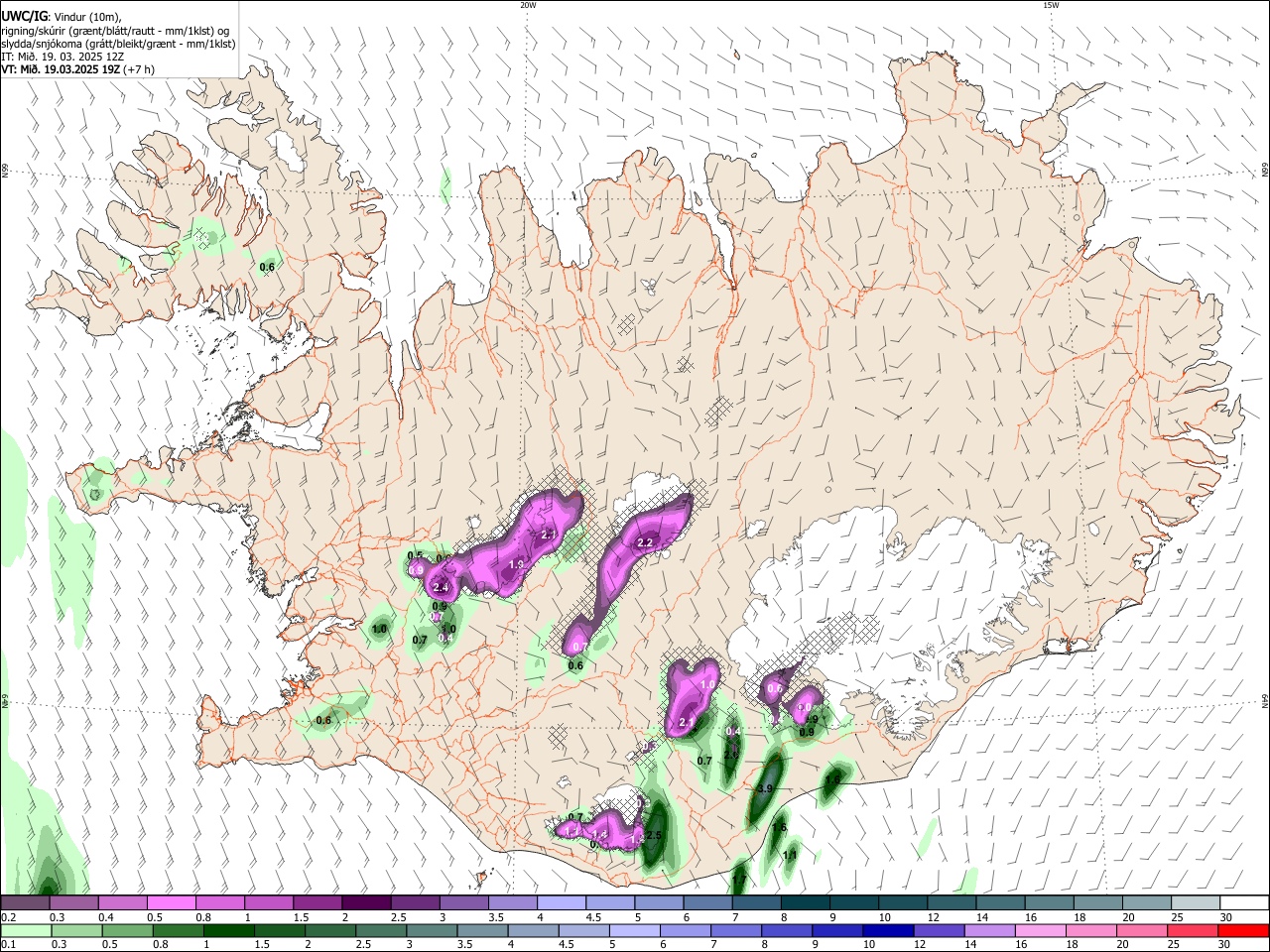
Task: Click the 'VT: Mið. 19.03.2025 19Z' line
Action: tap(61, 69)
